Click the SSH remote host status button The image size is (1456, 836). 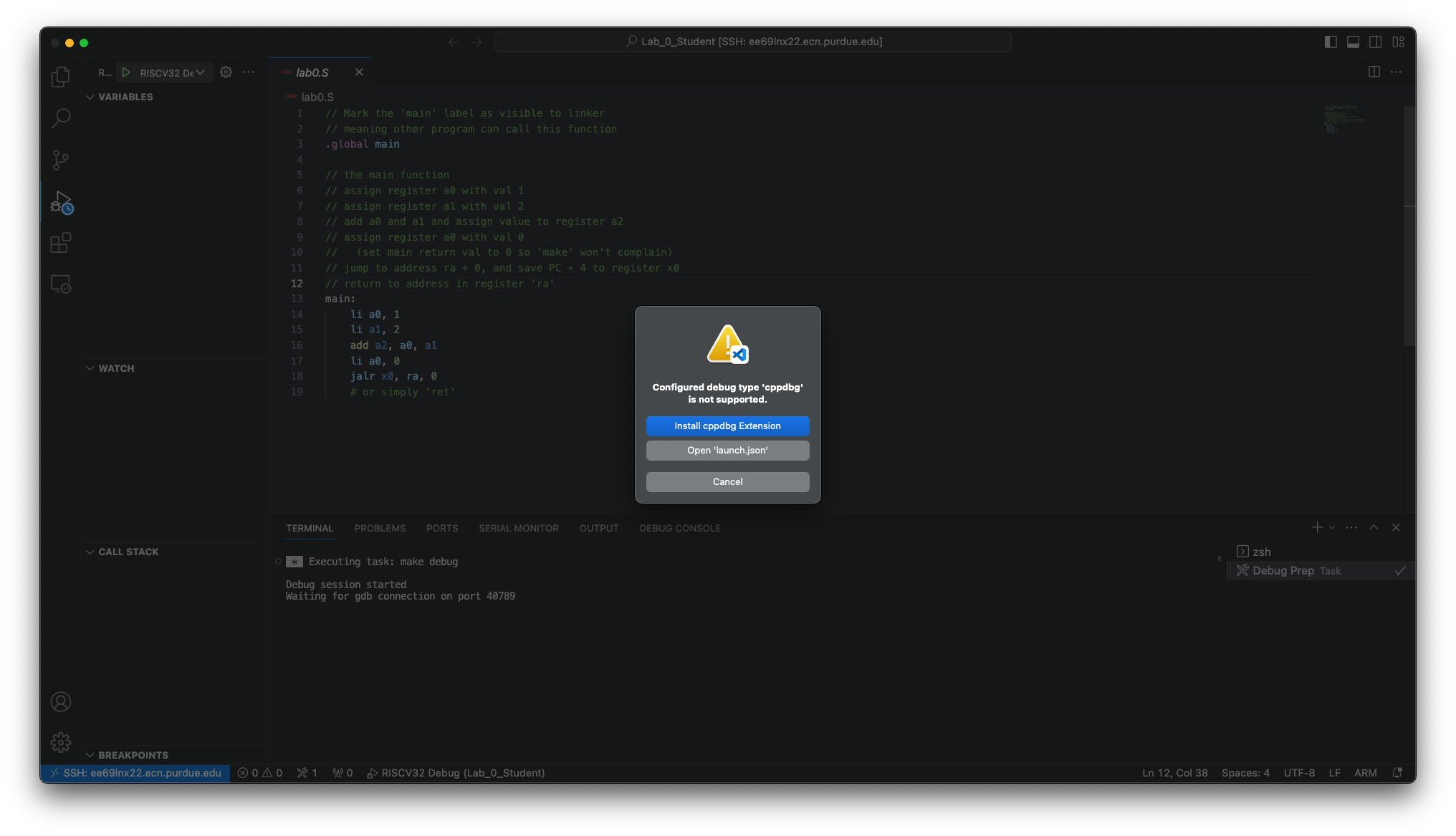pyautogui.click(x=135, y=773)
